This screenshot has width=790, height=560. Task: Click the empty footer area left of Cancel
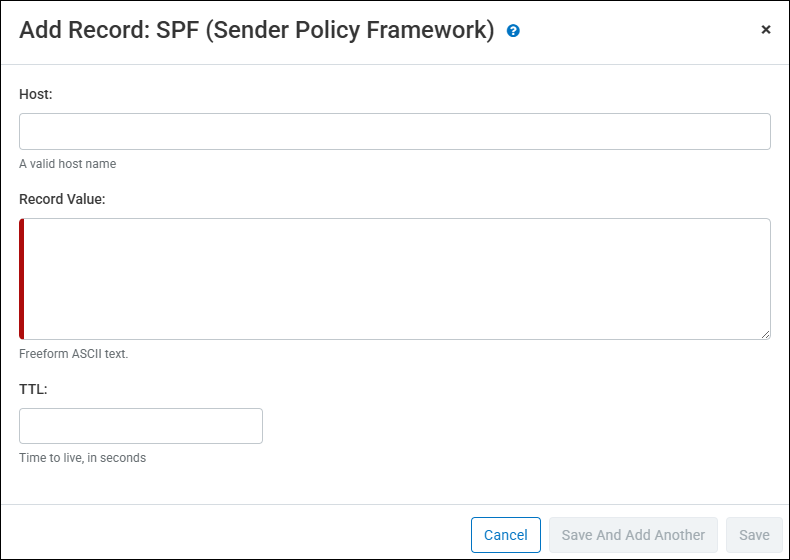[x=230, y=535]
